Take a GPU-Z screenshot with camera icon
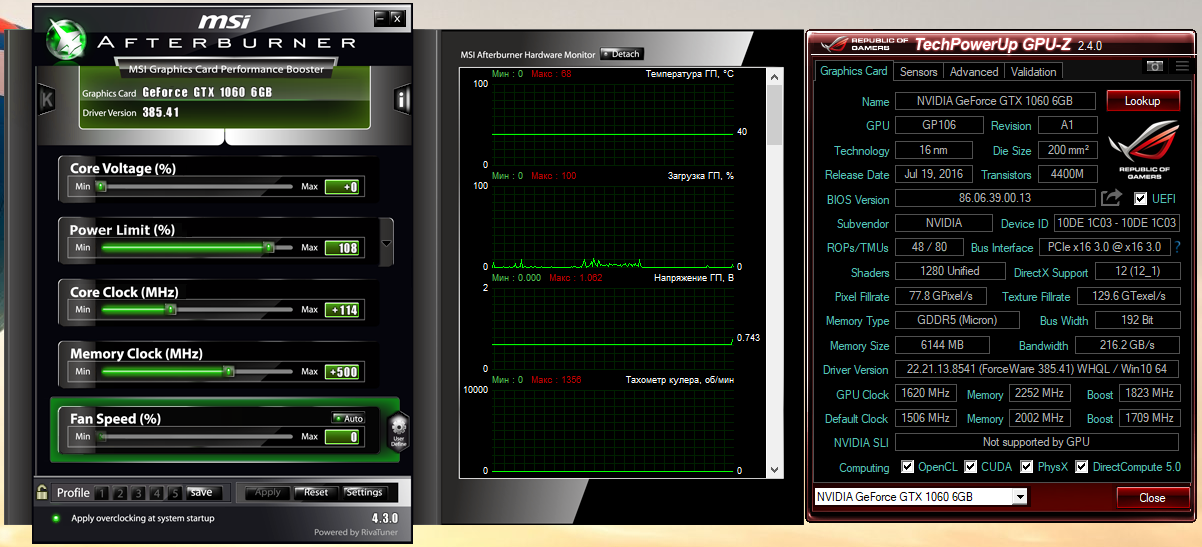This screenshot has width=1202, height=547. point(1155,66)
